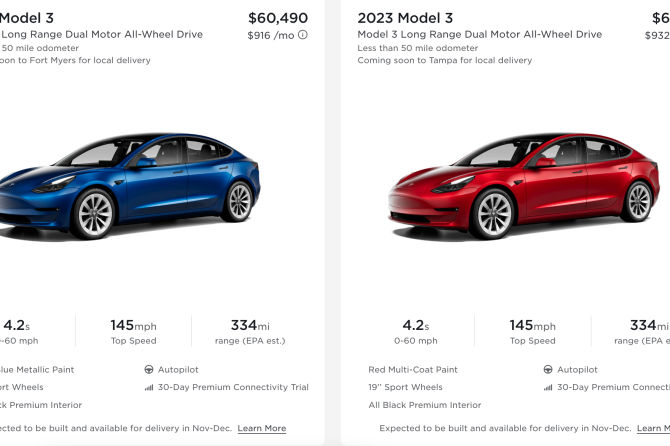
Task: Click All Black Premium Interior on red car card
Action: coord(424,405)
